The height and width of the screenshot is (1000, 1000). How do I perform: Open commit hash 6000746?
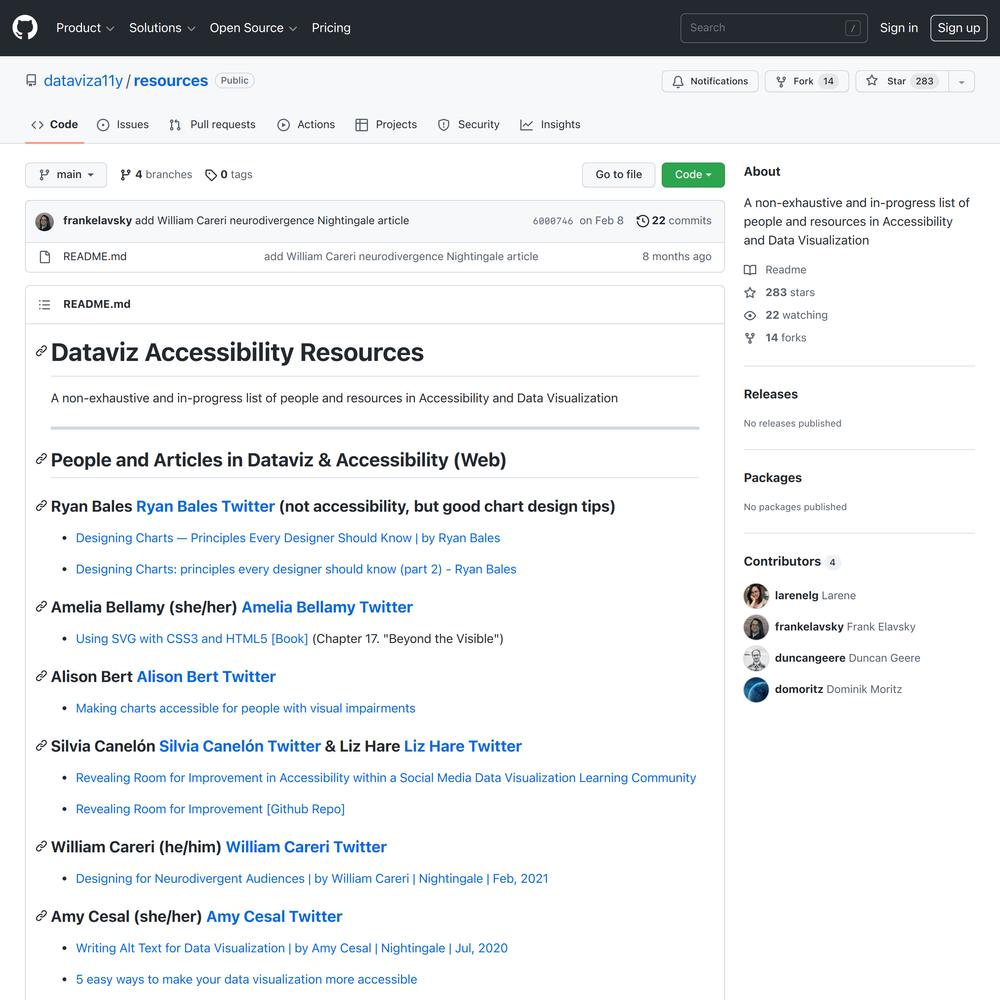click(552, 221)
